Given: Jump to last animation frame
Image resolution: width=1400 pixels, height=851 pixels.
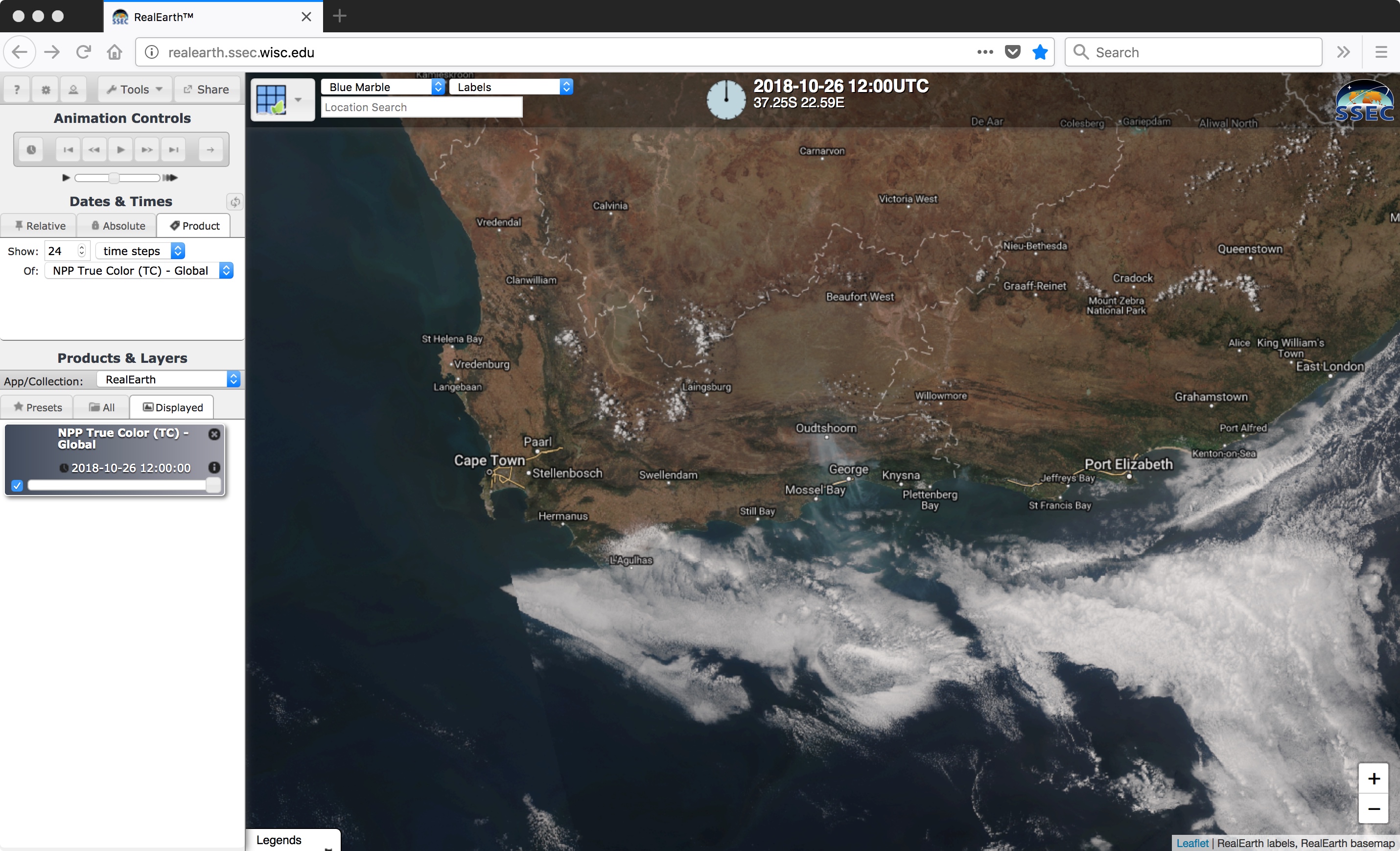Looking at the screenshot, I should click(173, 149).
